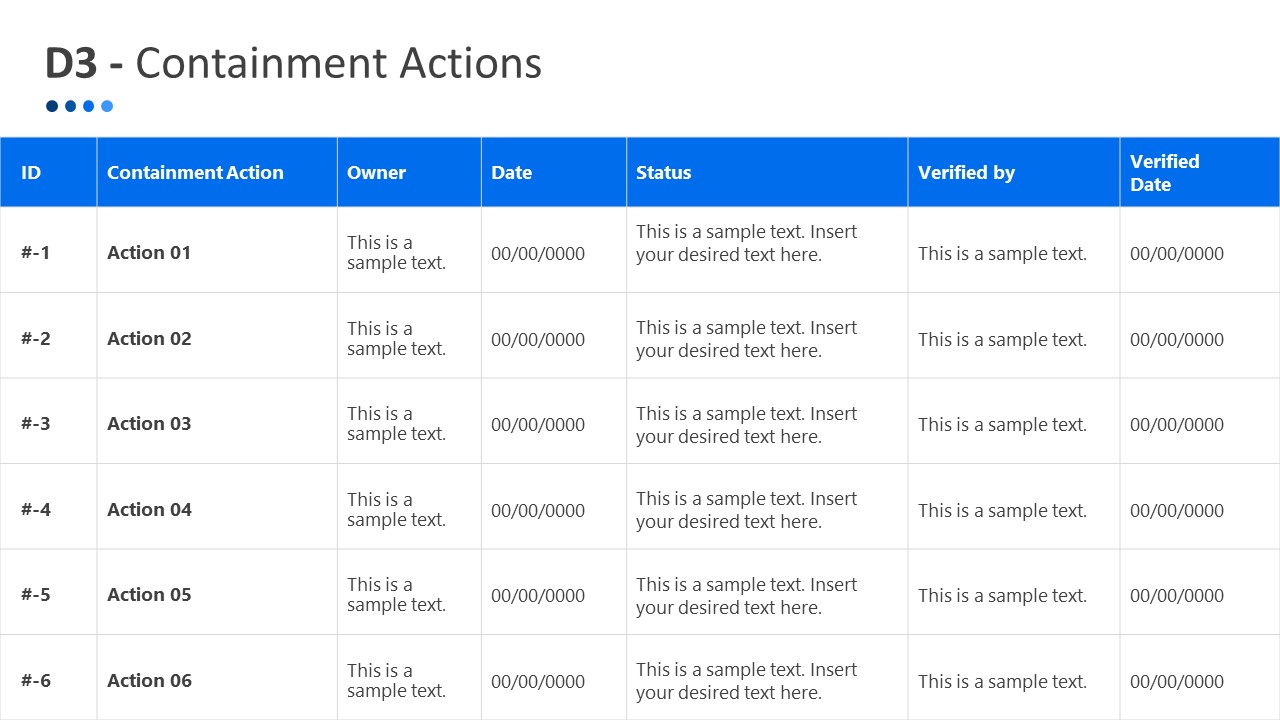The height and width of the screenshot is (720, 1280).
Task: Select the #-2 ID cell
Action: pos(32,339)
